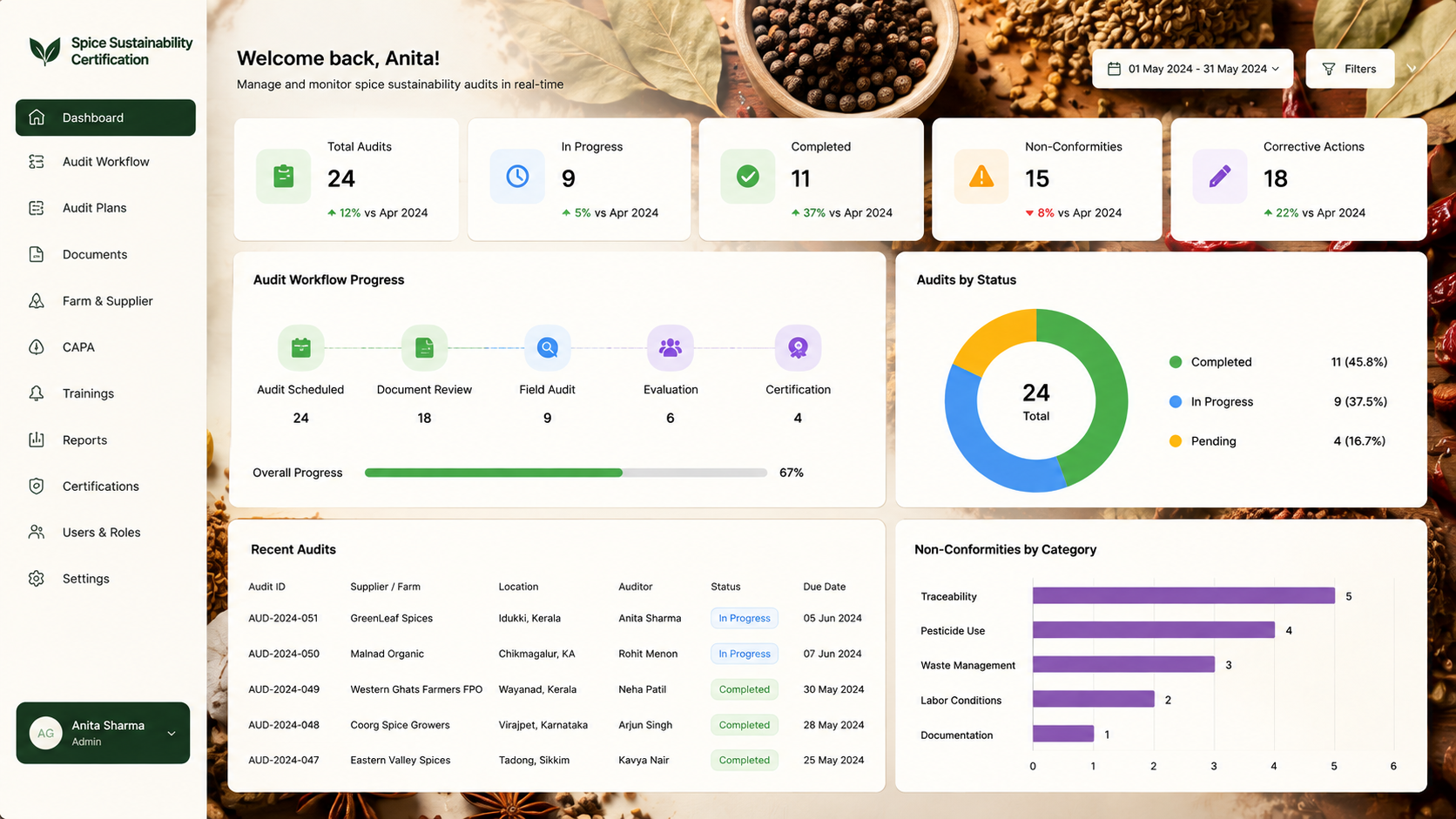Click the Labor Conditions bar
Screen dimensions: 1456x819
coord(1094,699)
